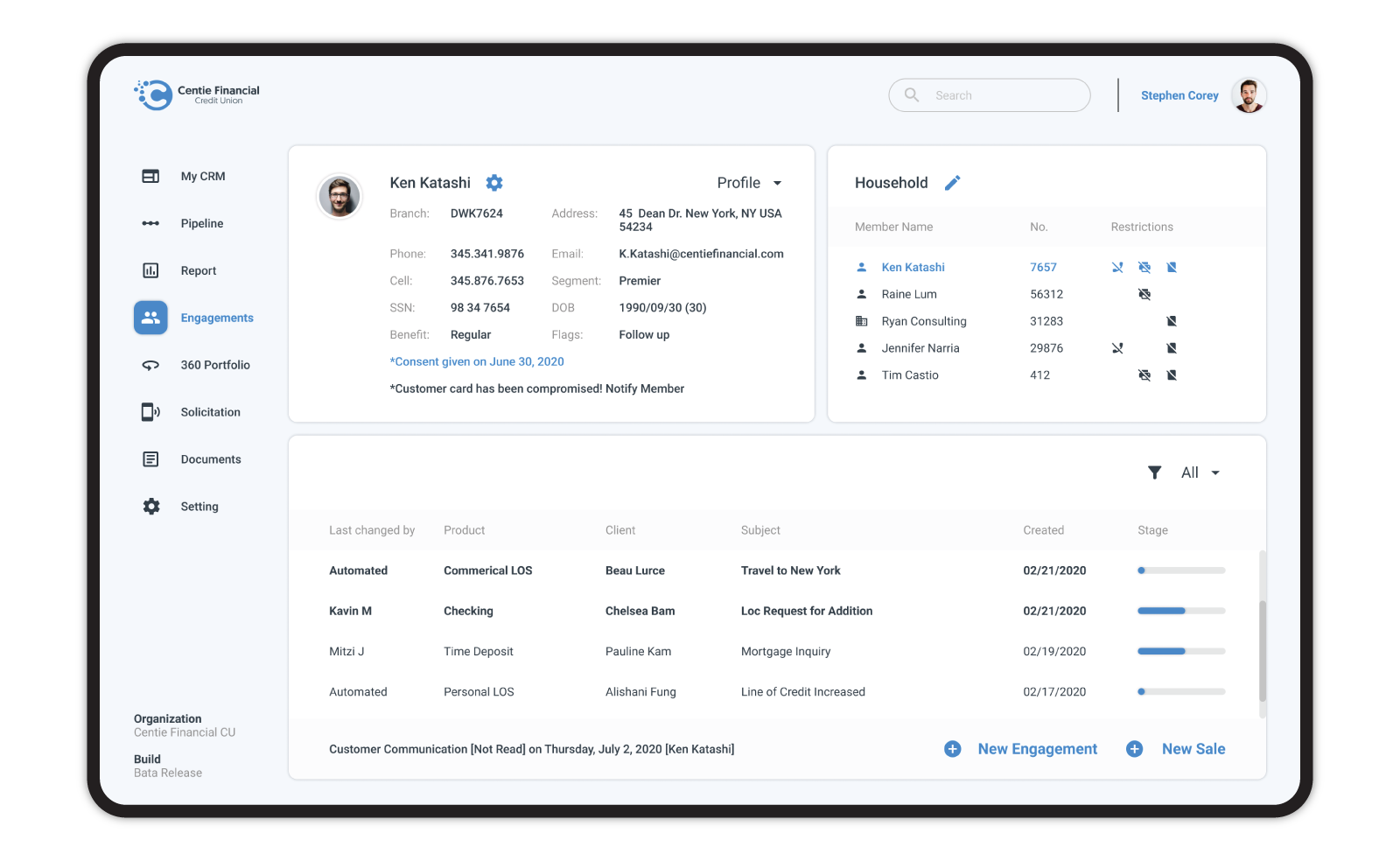1400x861 pixels.
Task: Open the Report chart icon
Action: (x=150, y=270)
